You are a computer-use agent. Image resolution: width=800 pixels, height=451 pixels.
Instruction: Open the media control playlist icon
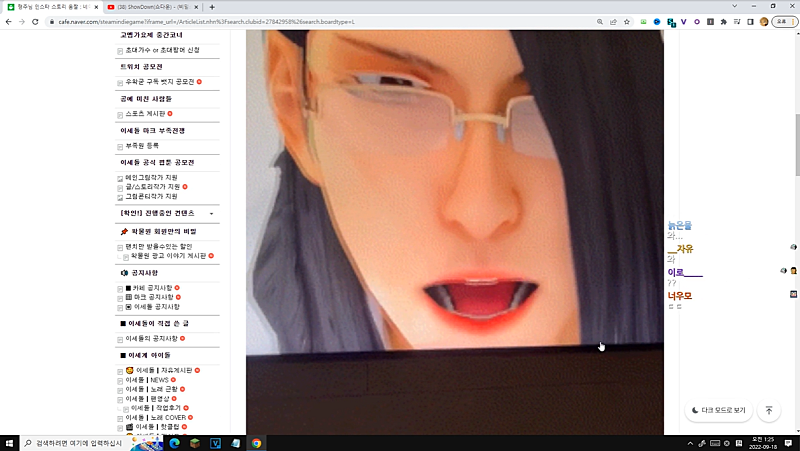click(737, 22)
